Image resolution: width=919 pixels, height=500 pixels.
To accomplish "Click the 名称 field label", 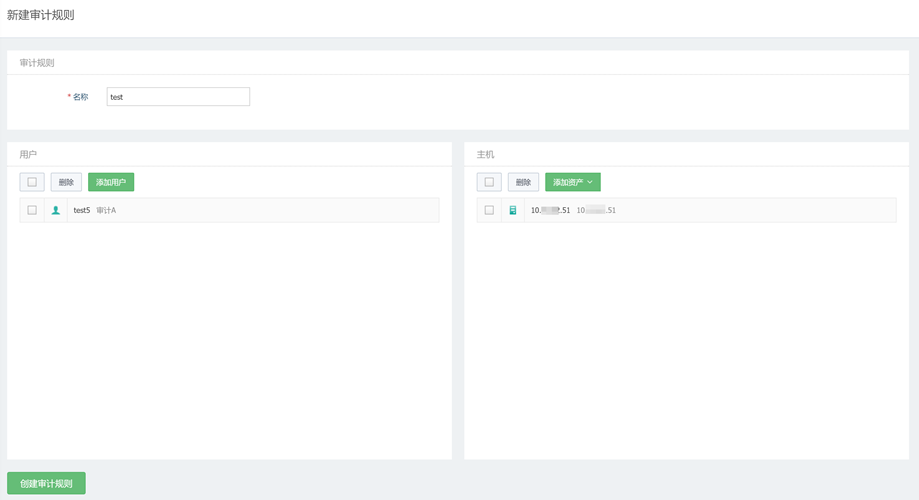I will point(80,97).
